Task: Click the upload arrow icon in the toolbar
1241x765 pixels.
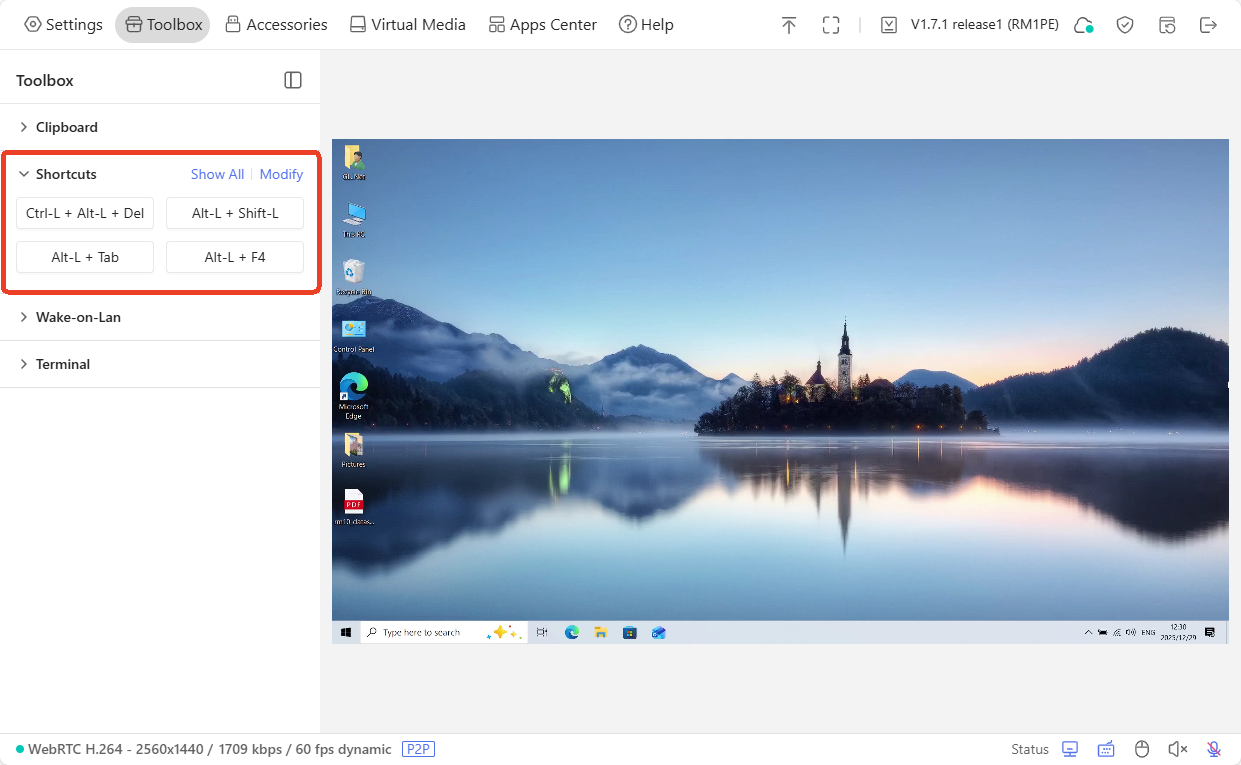Action: point(789,24)
